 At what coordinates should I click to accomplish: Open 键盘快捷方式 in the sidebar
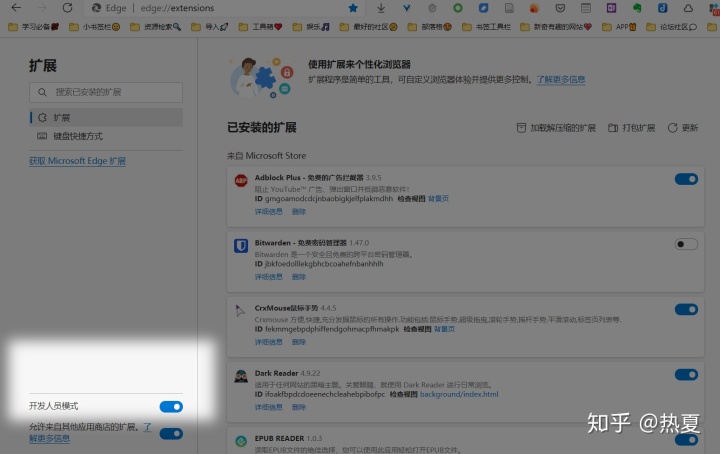tap(106, 136)
